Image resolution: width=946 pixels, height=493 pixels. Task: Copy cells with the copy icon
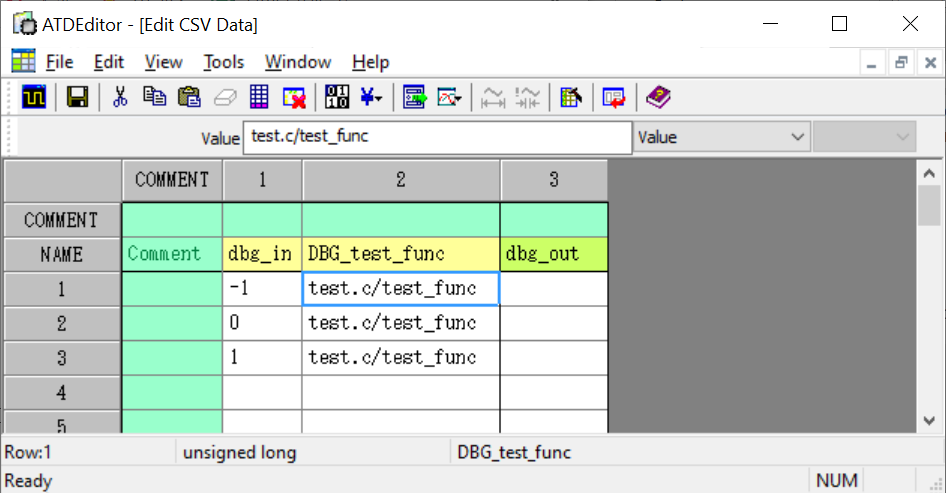(x=154, y=97)
